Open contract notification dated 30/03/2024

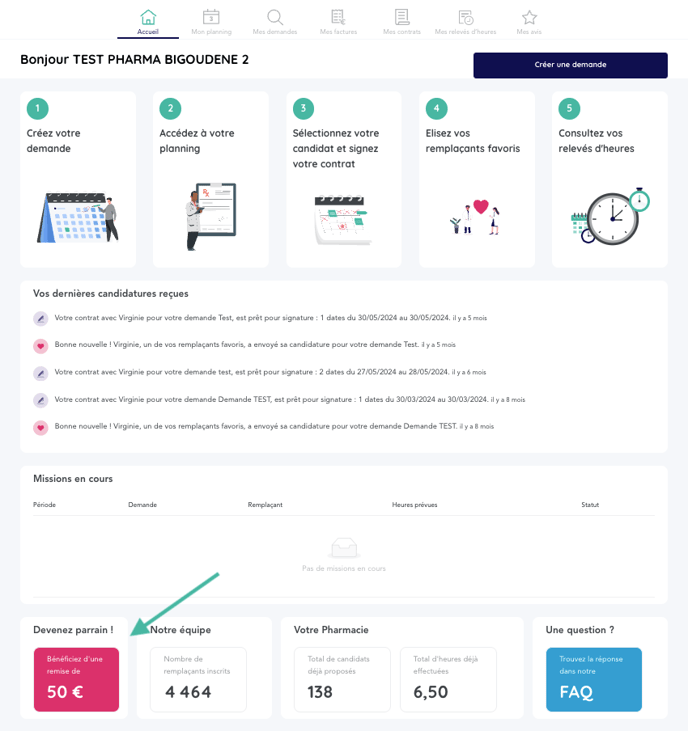point(270,399)
